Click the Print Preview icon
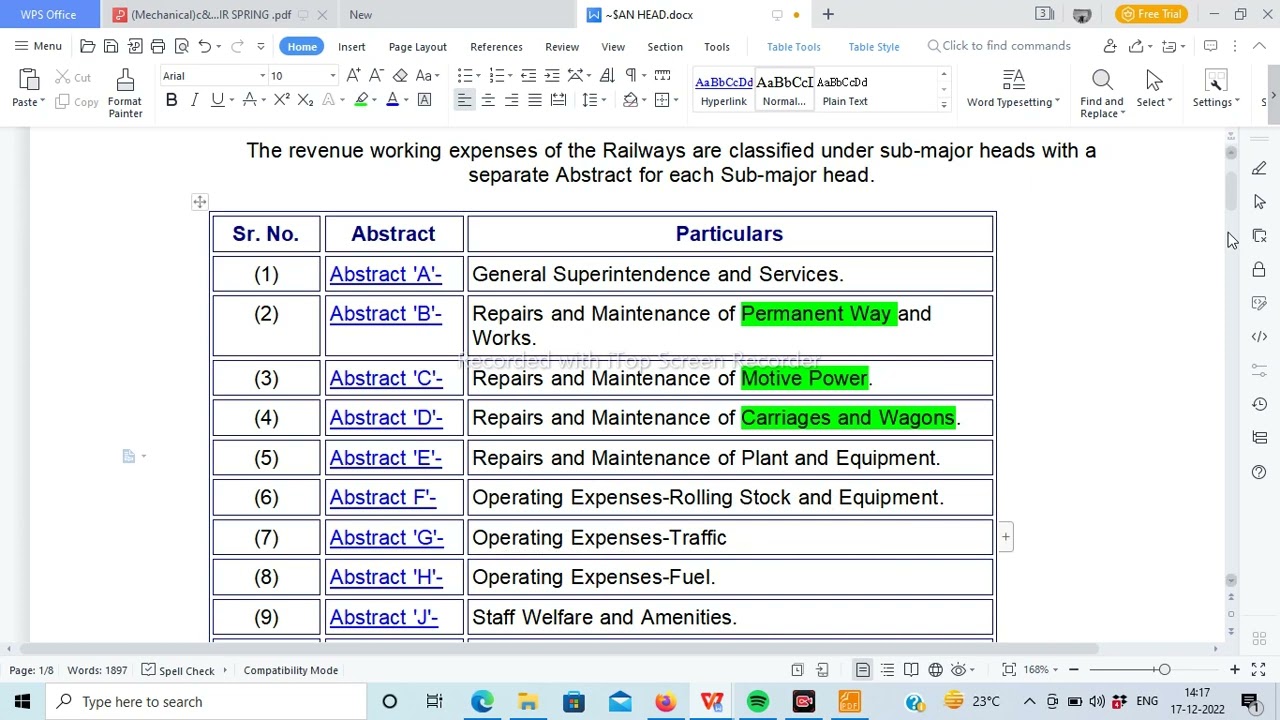Viewport: 1280px width, 720px height. [182, 46]
